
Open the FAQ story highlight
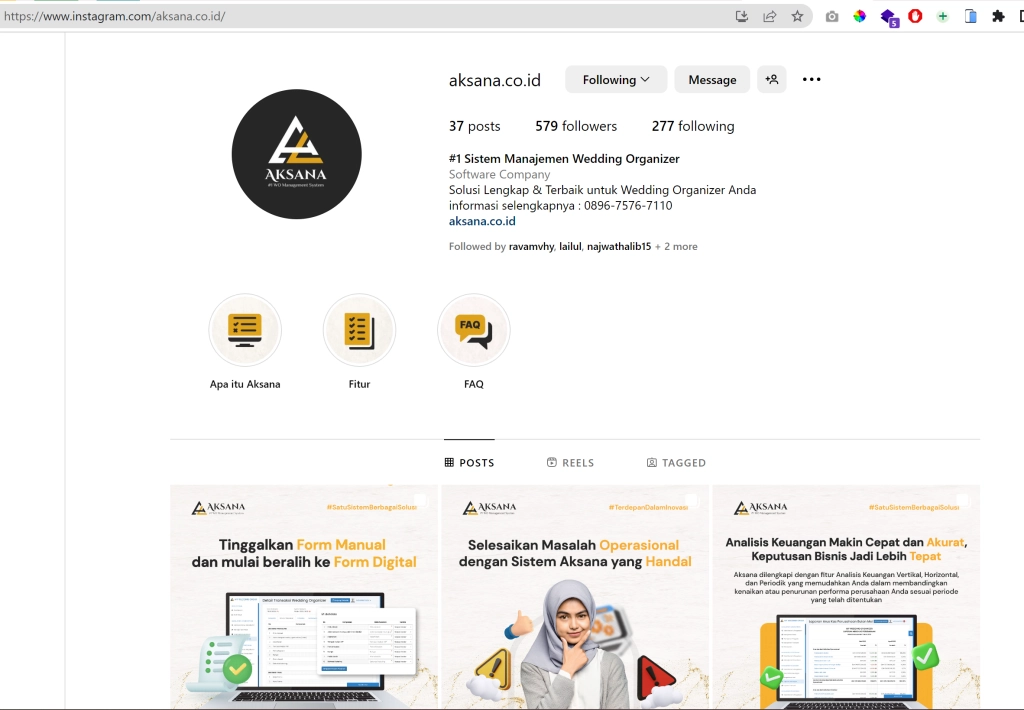click(474, 331)
